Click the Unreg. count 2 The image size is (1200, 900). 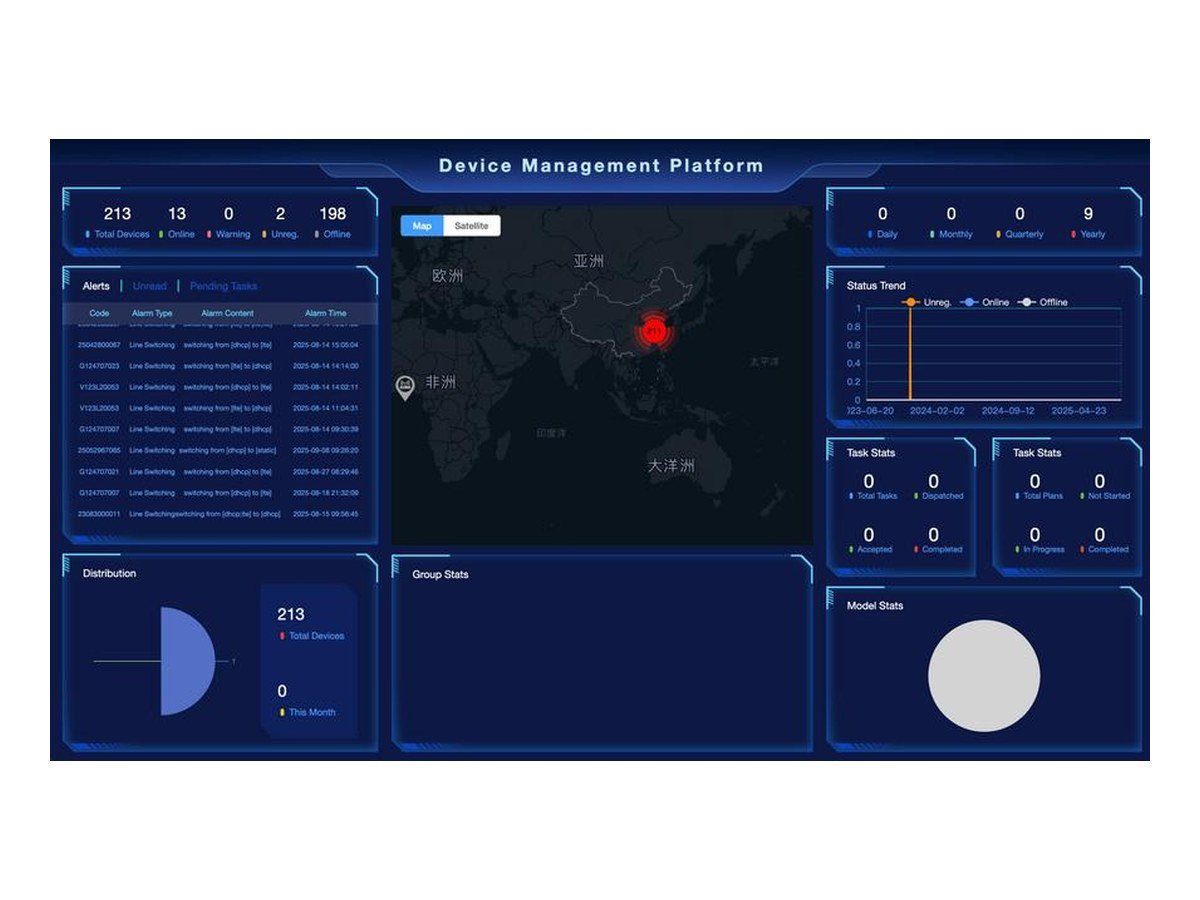(x=280, y=213)
